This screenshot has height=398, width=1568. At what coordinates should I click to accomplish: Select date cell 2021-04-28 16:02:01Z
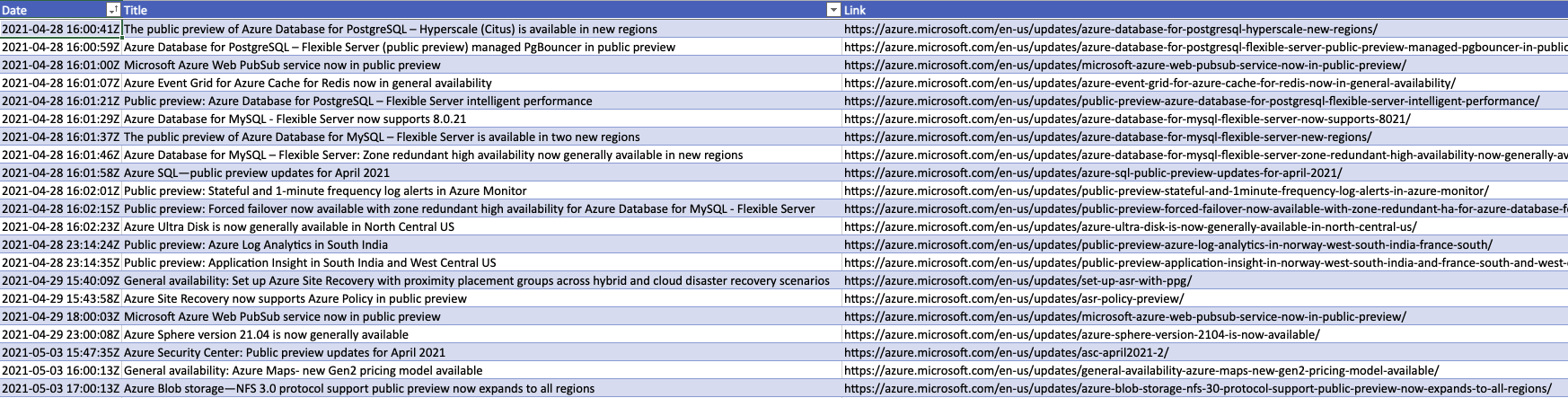pyautogui.click(x=60, y=190)
